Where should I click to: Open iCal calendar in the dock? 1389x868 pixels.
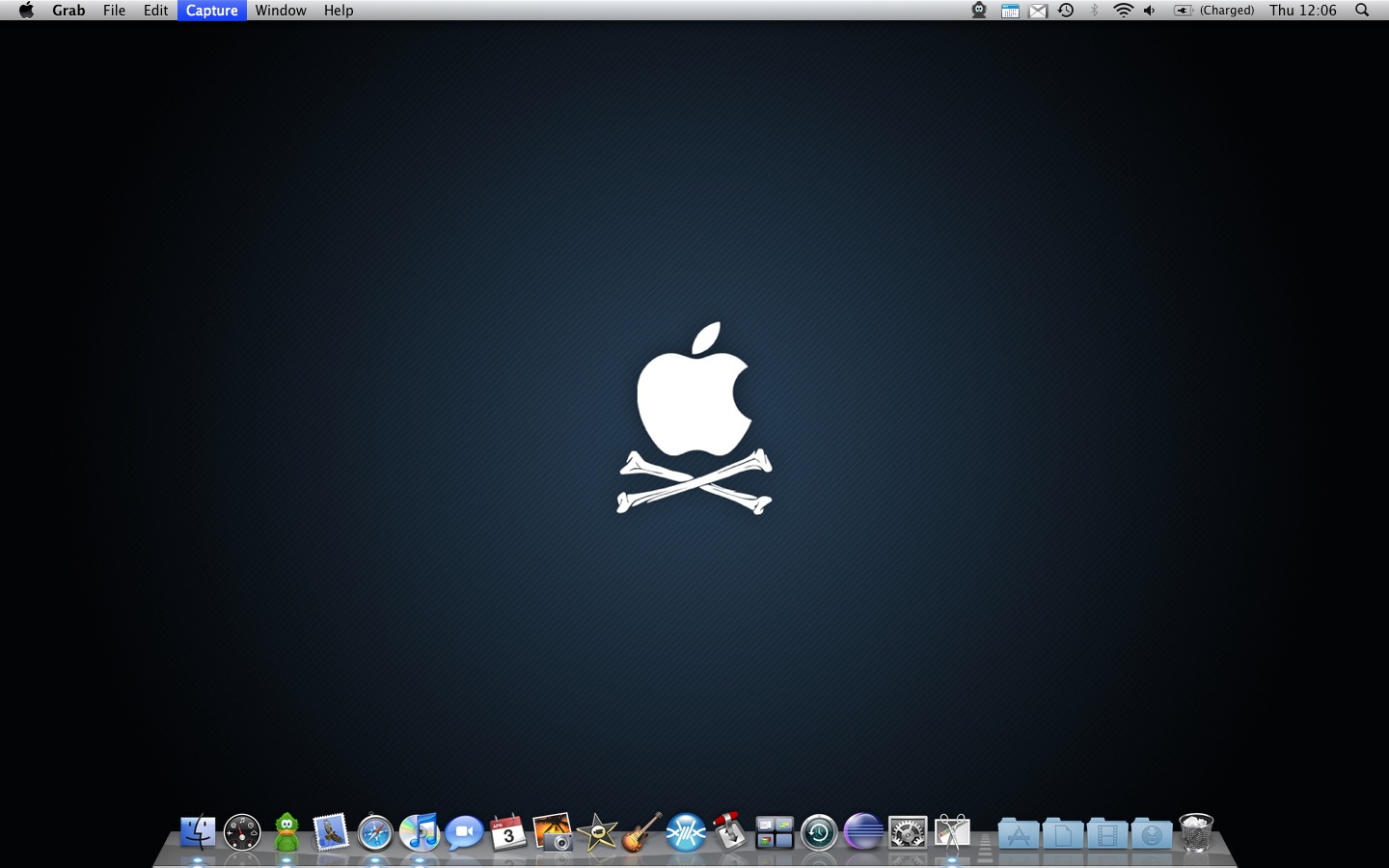(x=508, y=832)
